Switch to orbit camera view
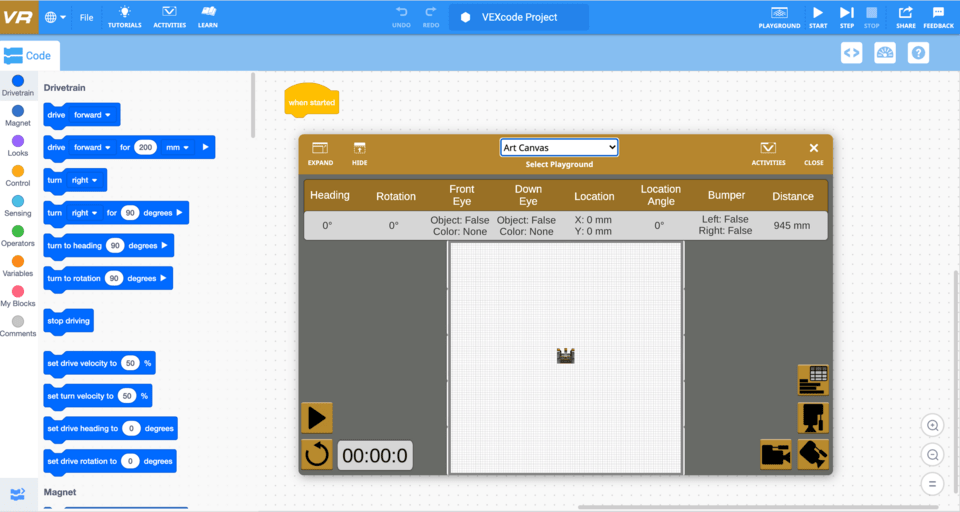Viewport: 960px width, 512px height. [813, 454]
